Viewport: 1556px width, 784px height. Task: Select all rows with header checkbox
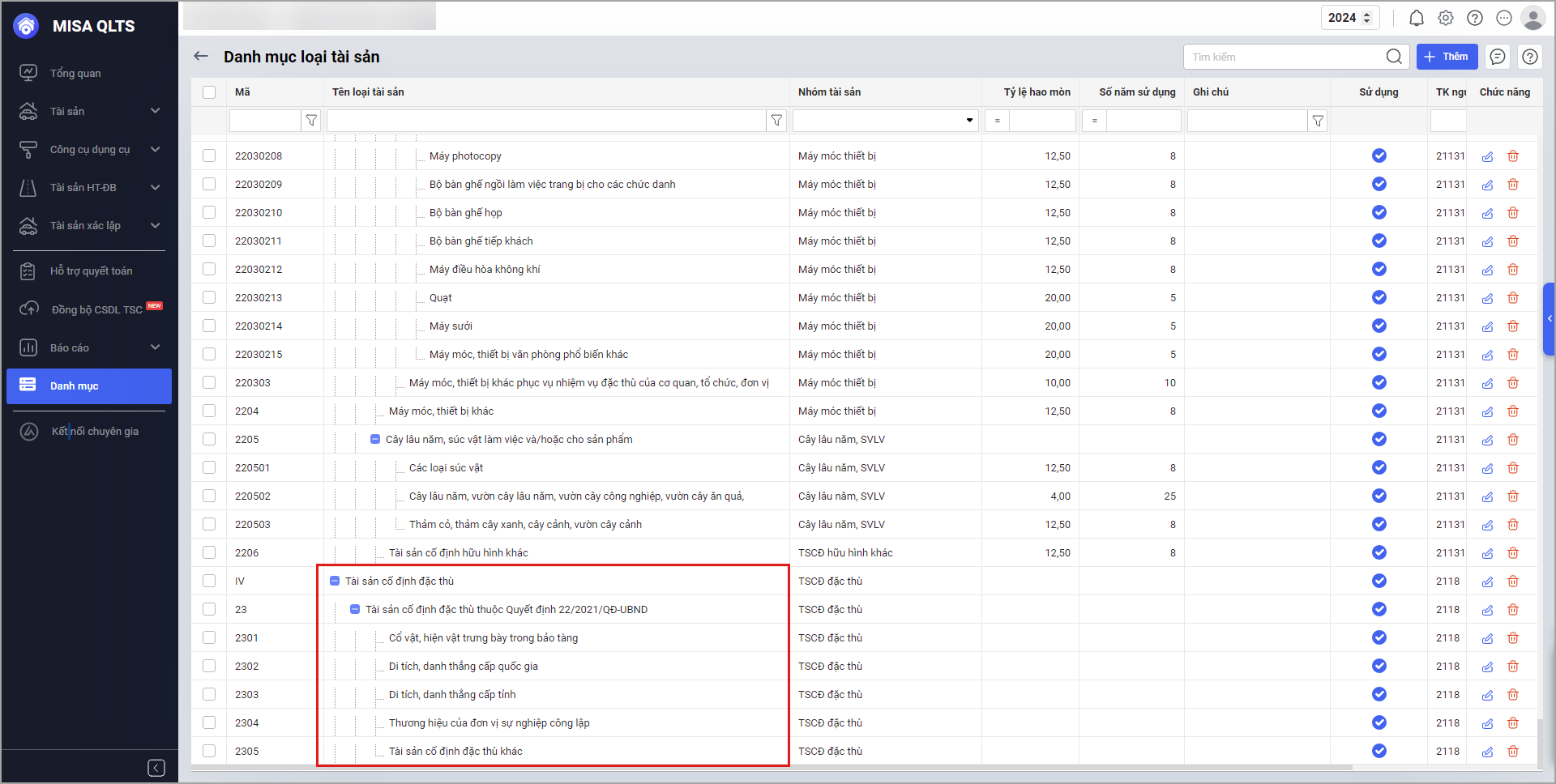(x=209, y=92)
